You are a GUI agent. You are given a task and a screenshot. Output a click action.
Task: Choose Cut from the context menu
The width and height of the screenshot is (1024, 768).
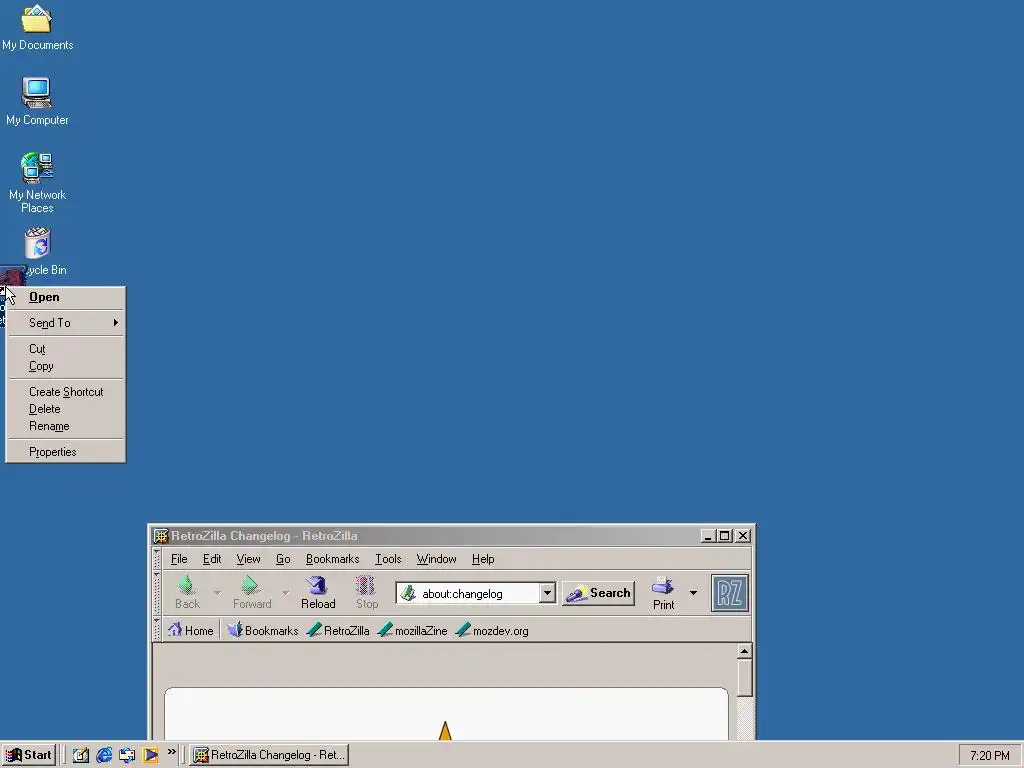(x=65, y=349)
